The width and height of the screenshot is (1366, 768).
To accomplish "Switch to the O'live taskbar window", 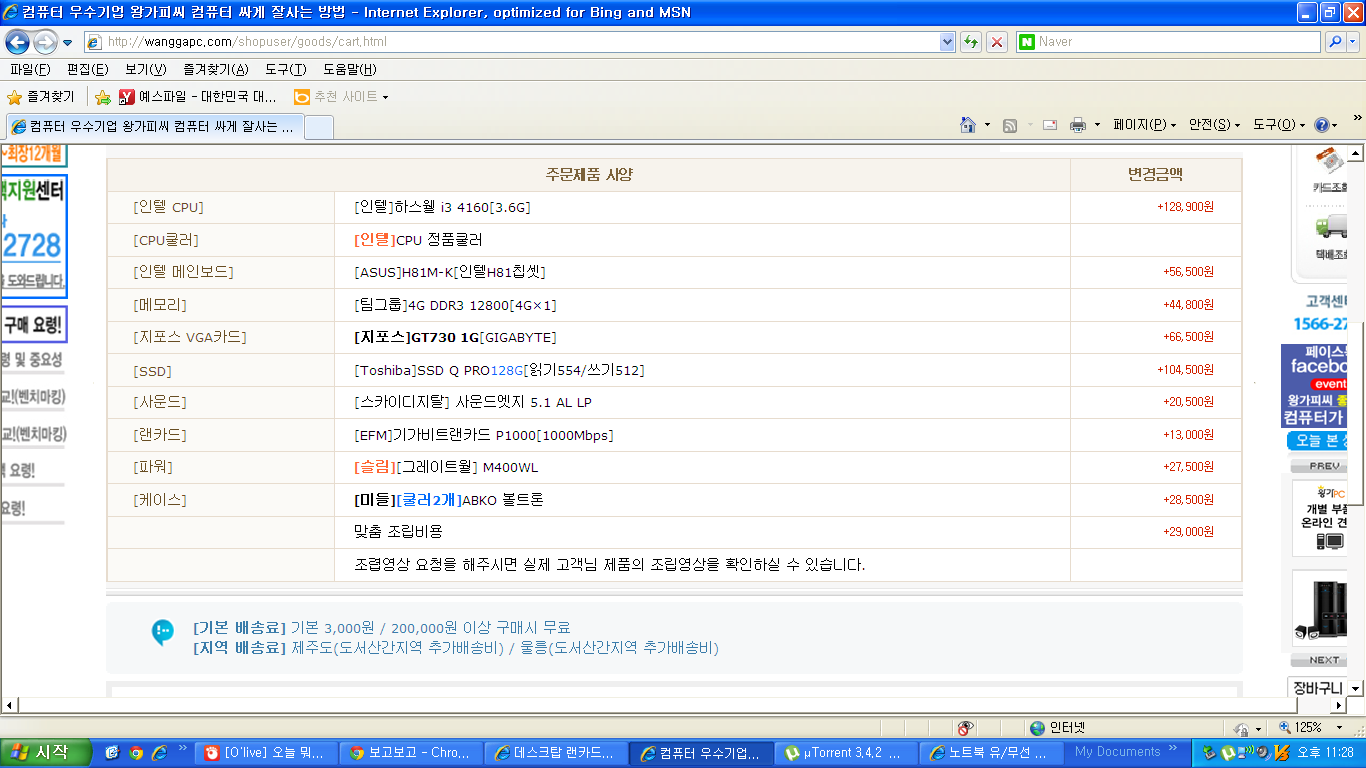I will point(265,753).
